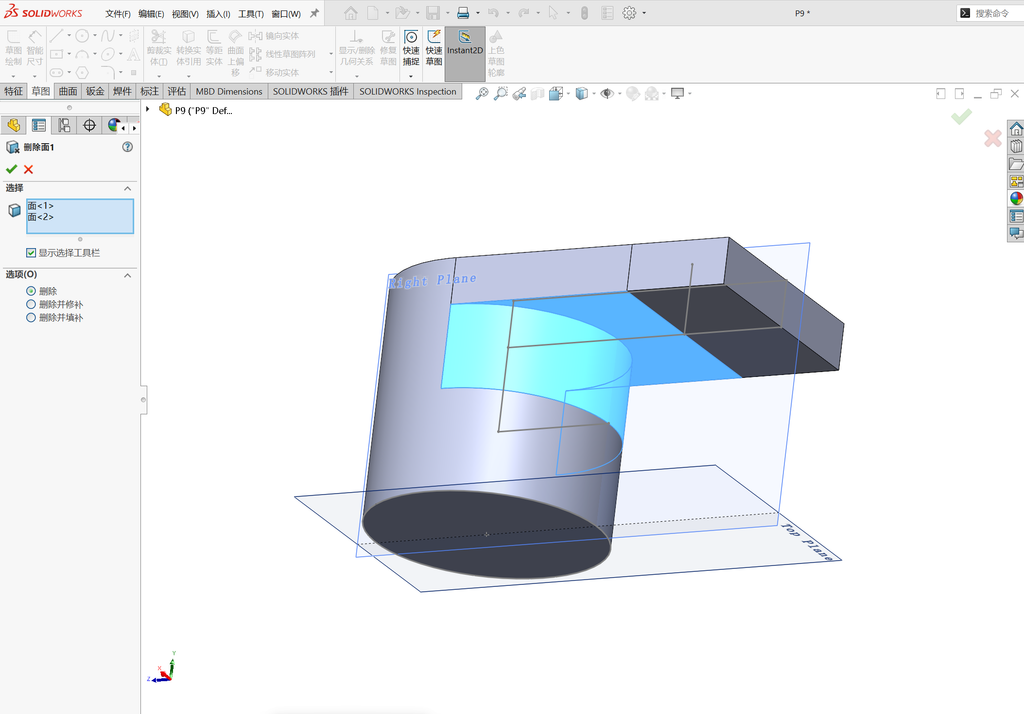Image resolution: width=1024 pixels, height=714 pixels.
Task: Click the Zoom to Fit view icon
Action: tap(482, 93)
